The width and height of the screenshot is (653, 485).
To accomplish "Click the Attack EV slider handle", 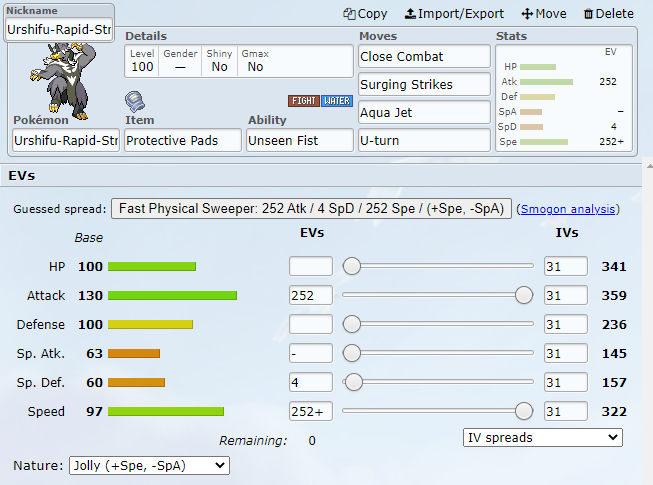I will pyautogui.click(x=524, y=295).
